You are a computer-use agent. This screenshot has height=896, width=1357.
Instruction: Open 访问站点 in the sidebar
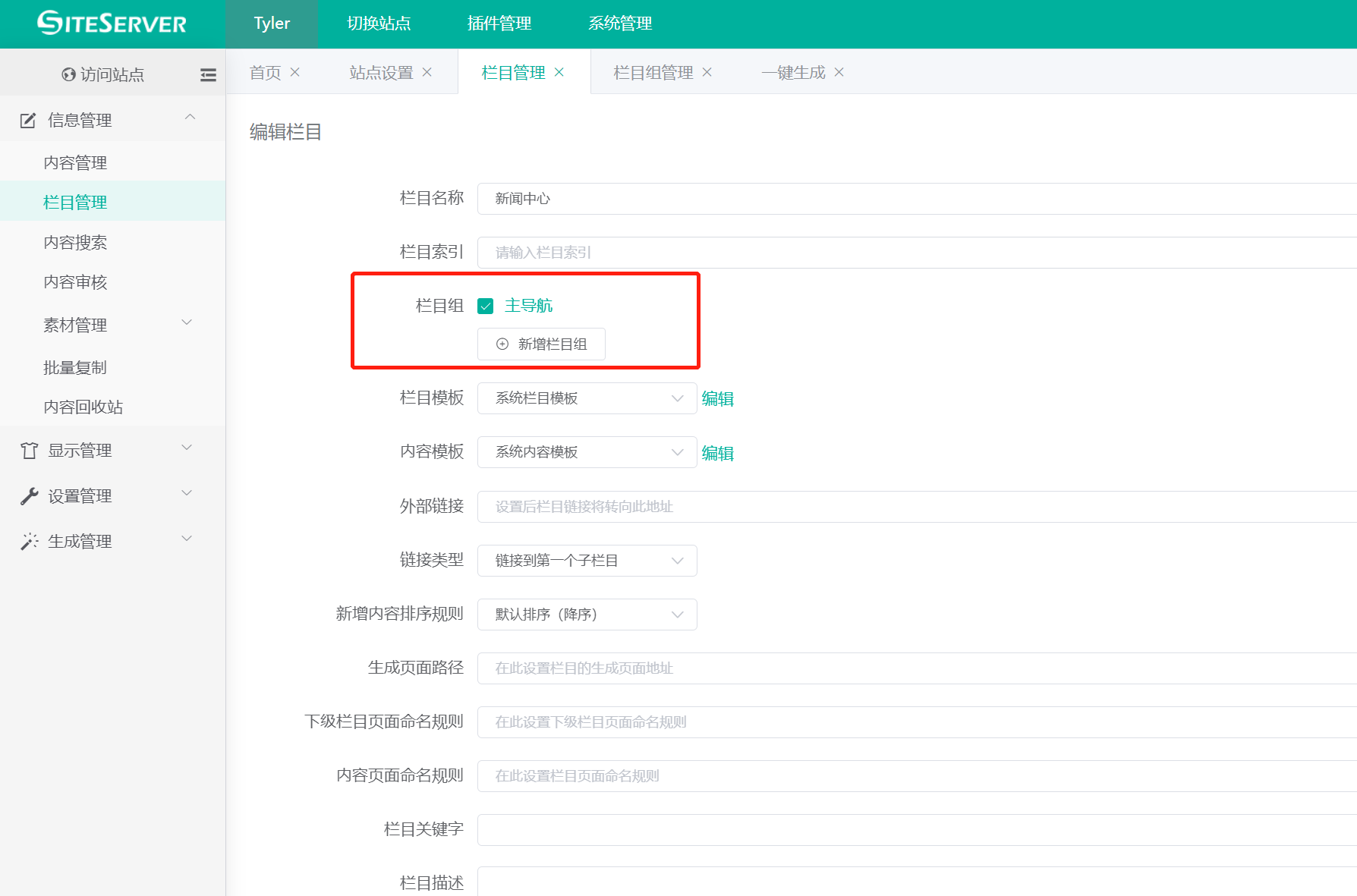[103, 74]
